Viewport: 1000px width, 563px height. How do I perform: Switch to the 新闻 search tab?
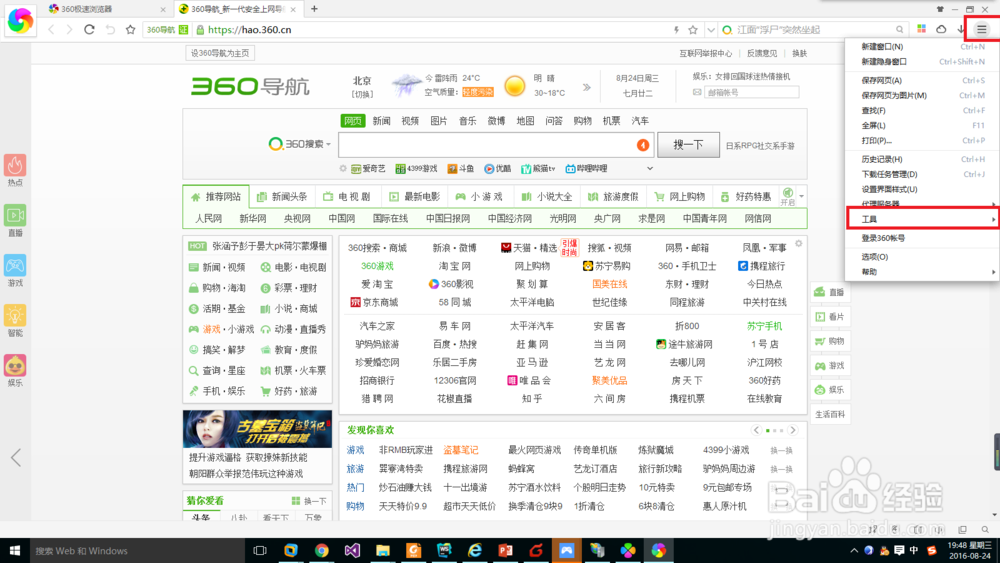pyautogui.click(x=381, y=121)
